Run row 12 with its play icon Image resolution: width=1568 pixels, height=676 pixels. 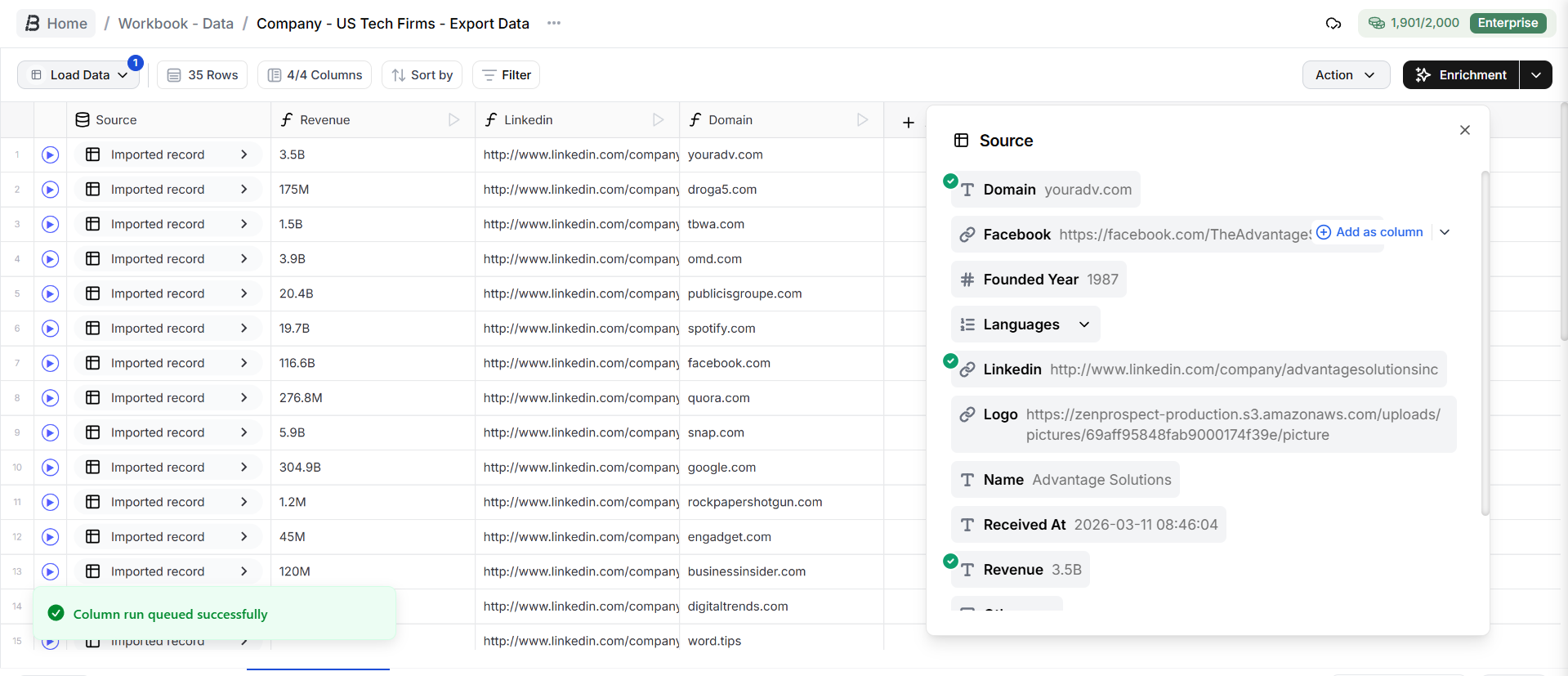pos(50,537)
